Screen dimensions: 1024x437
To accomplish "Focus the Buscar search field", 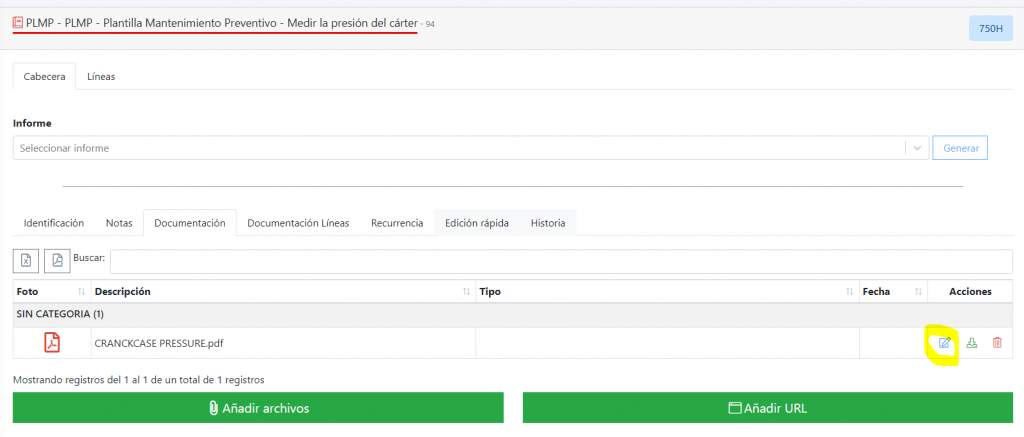I will tap(560, 261).
